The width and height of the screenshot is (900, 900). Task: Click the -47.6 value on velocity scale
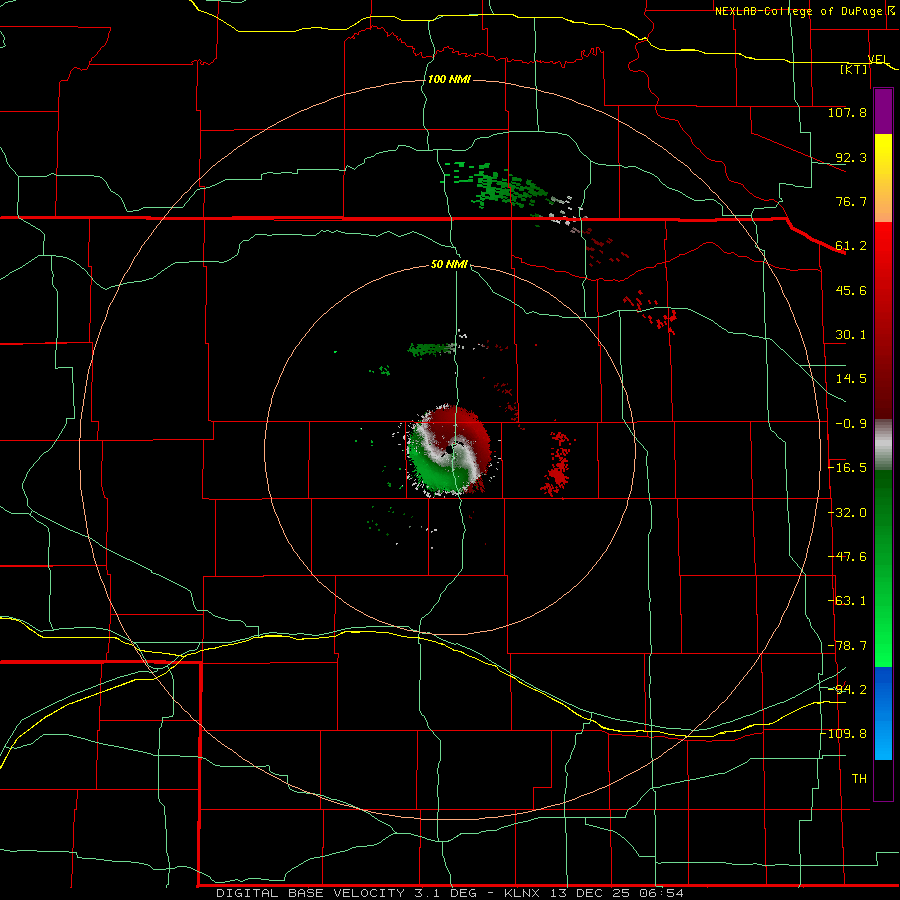click(847, 557)
